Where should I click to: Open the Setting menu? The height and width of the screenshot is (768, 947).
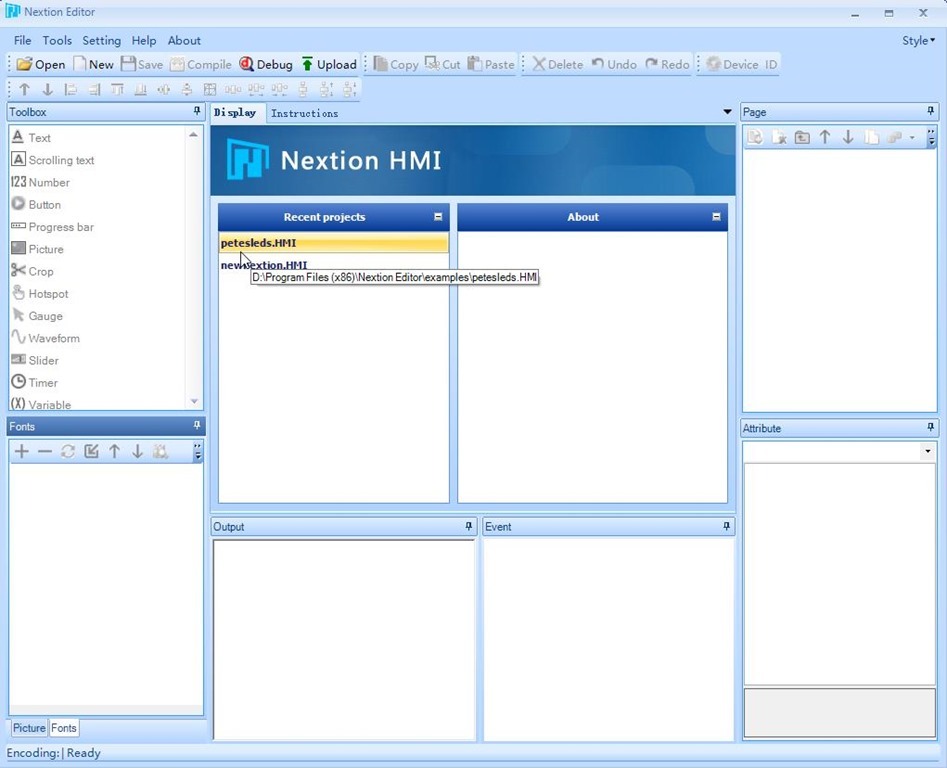coord(101,41)
